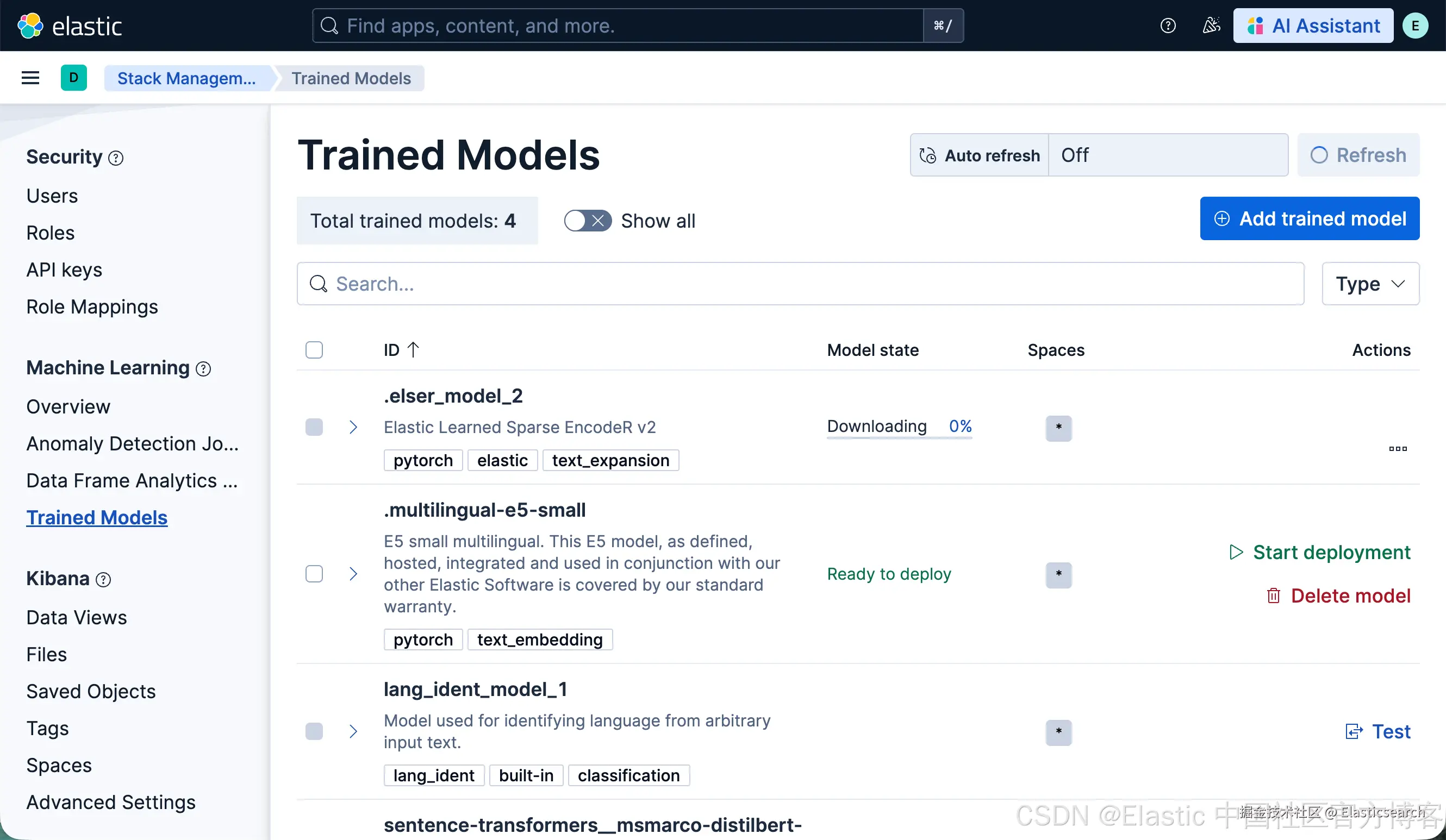
Task: Open the help menu icon
Action: pyautogui.click(x=1168, y=26)
